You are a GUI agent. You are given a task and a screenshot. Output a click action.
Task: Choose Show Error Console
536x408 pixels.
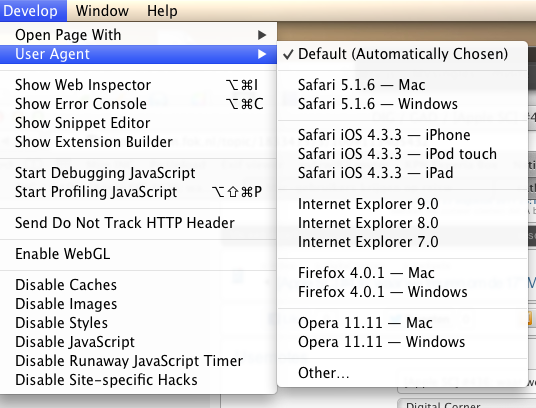[138, 104]
